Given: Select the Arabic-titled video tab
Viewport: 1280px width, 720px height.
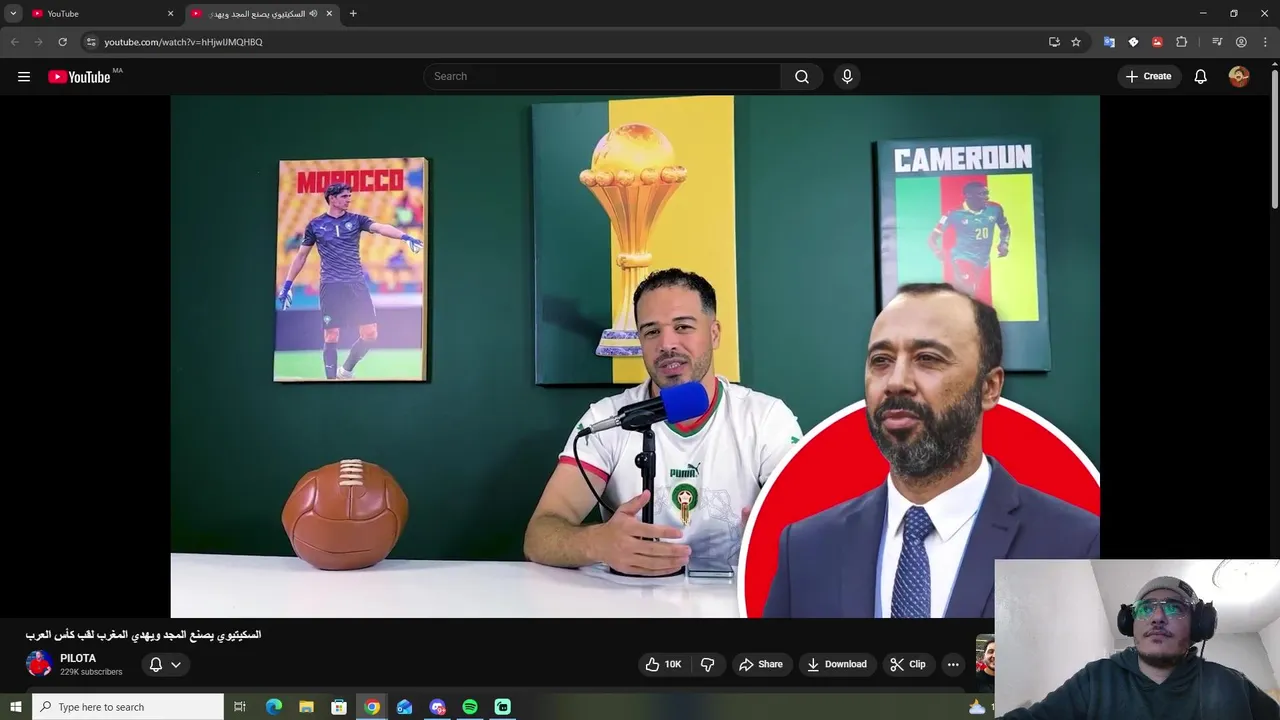Looking at the screenshot, I should click(x=262, y=13).
